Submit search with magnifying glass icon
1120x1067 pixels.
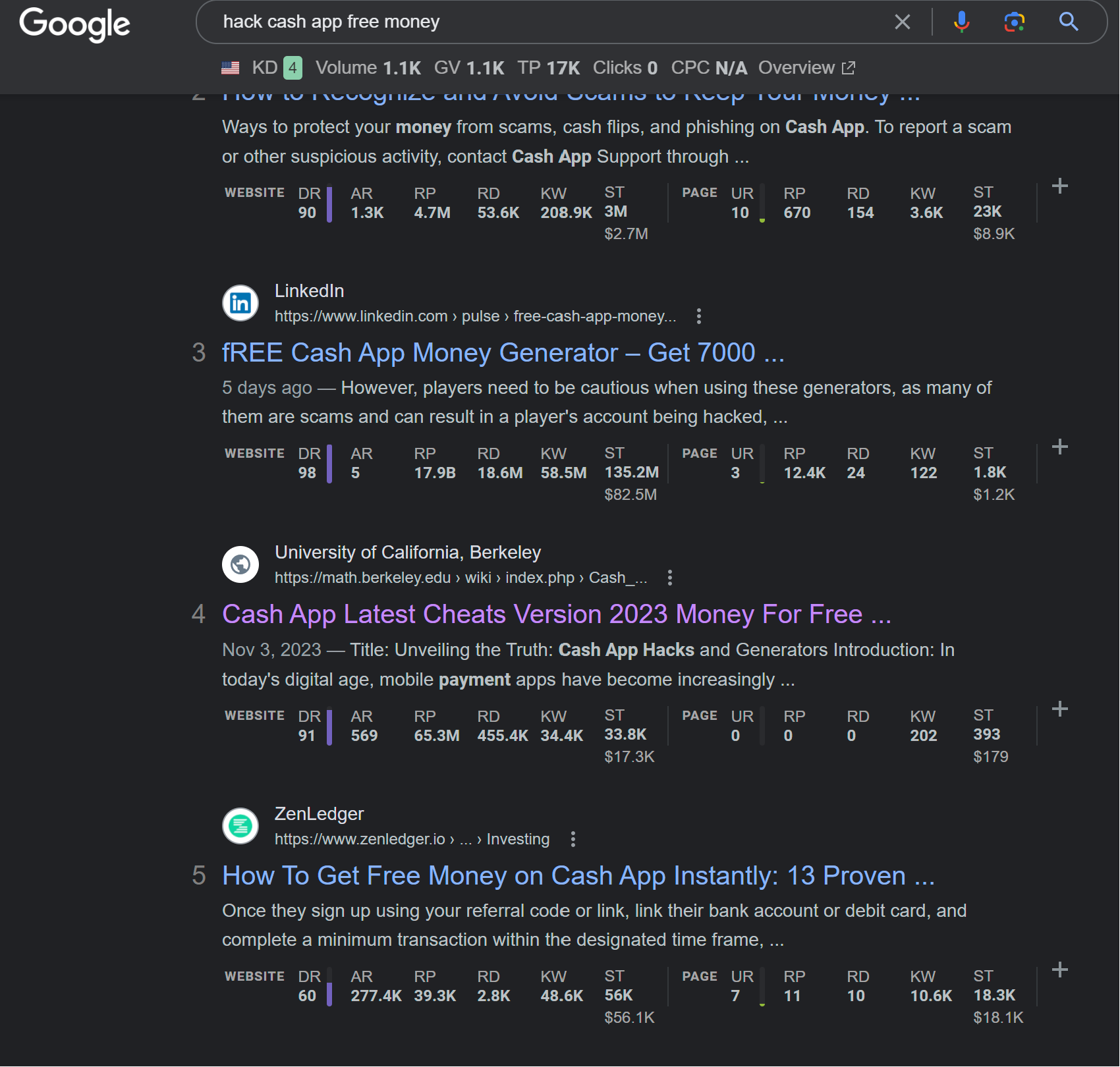tap(1069, 22)
